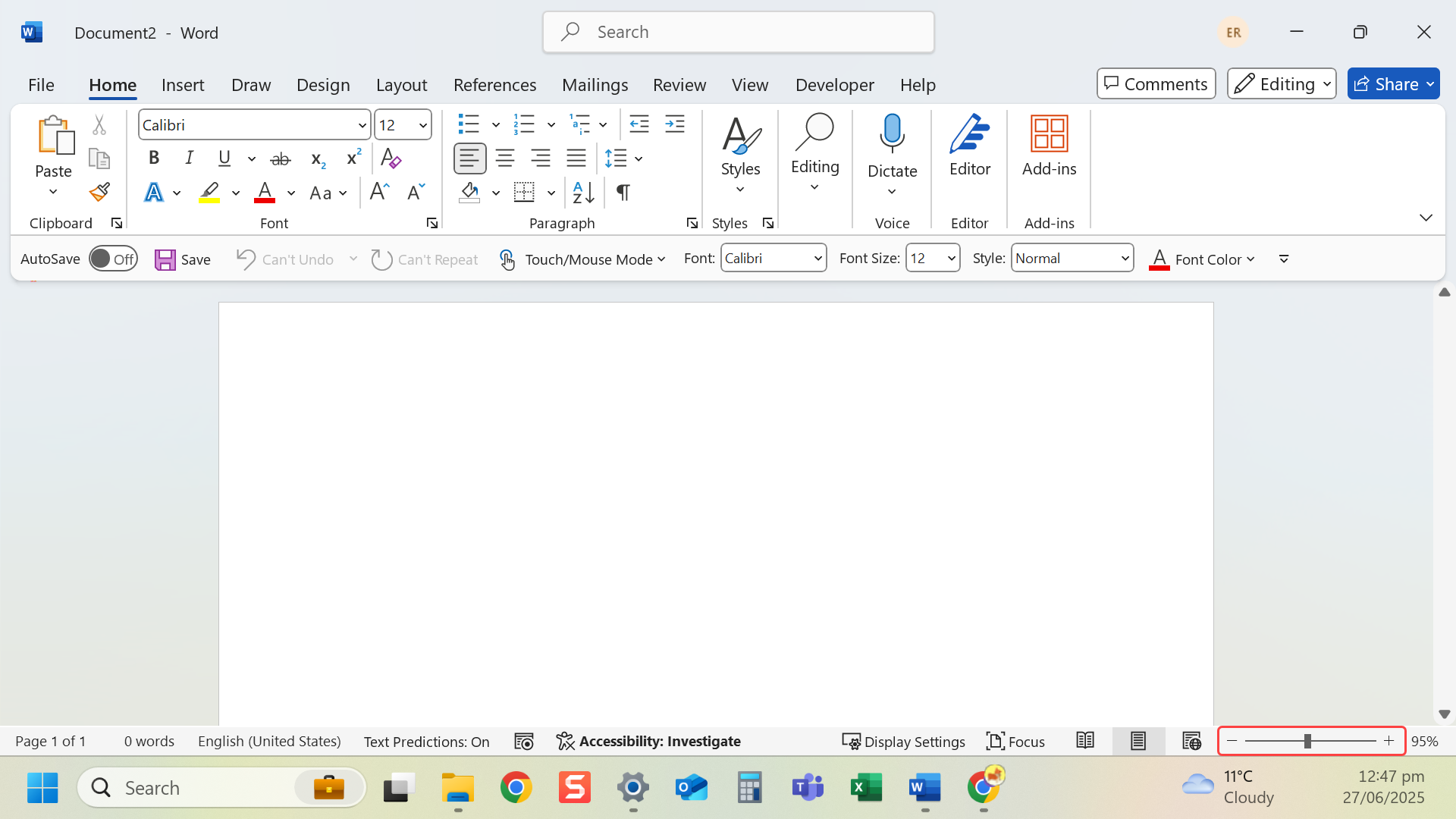Click the Copy icon

[99, 158]
